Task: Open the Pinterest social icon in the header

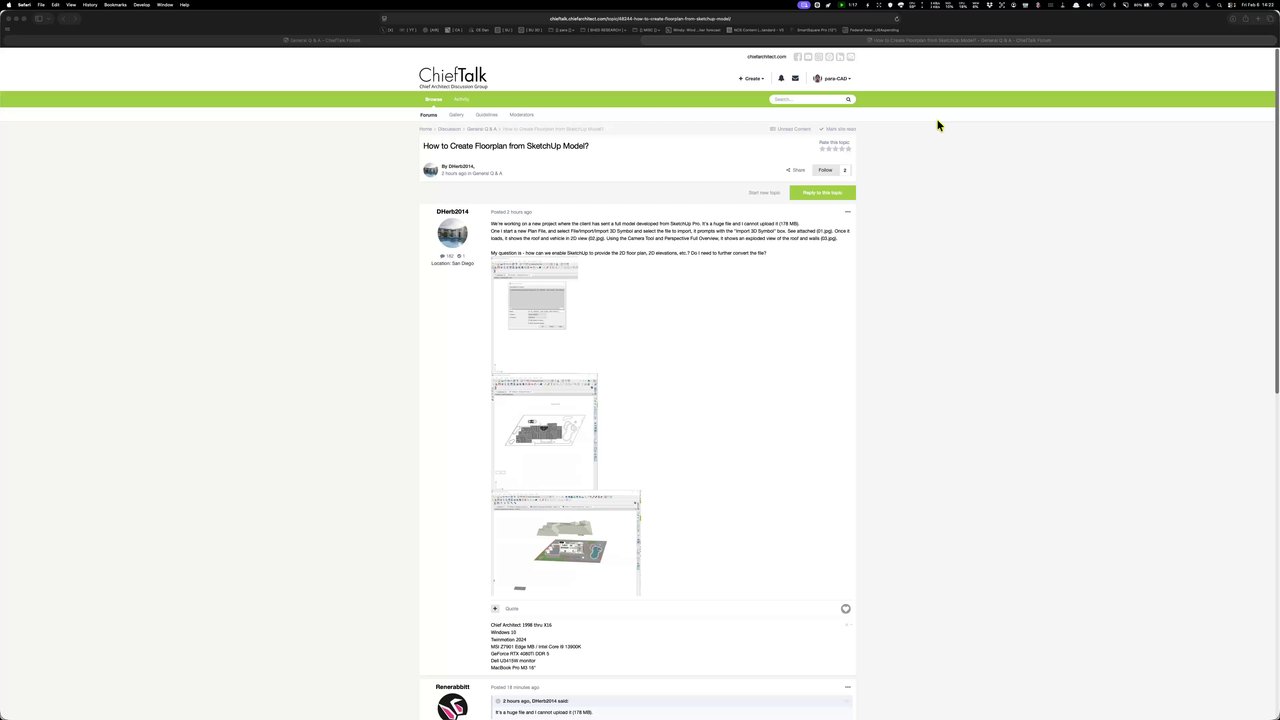Action: [829, 57]
